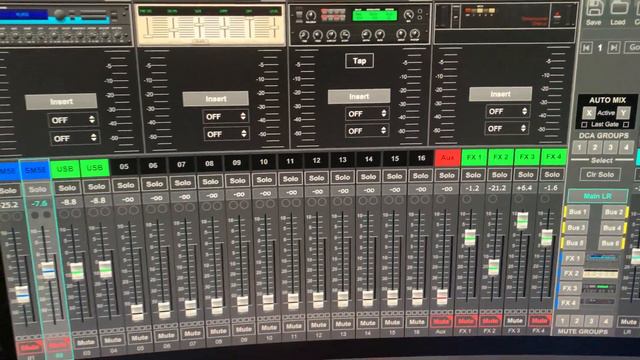This screenshot has width=640, height=360.
Task: Open the FX 3 effect thumbnail beside the FX 3 send button
Action: [599, 288]
